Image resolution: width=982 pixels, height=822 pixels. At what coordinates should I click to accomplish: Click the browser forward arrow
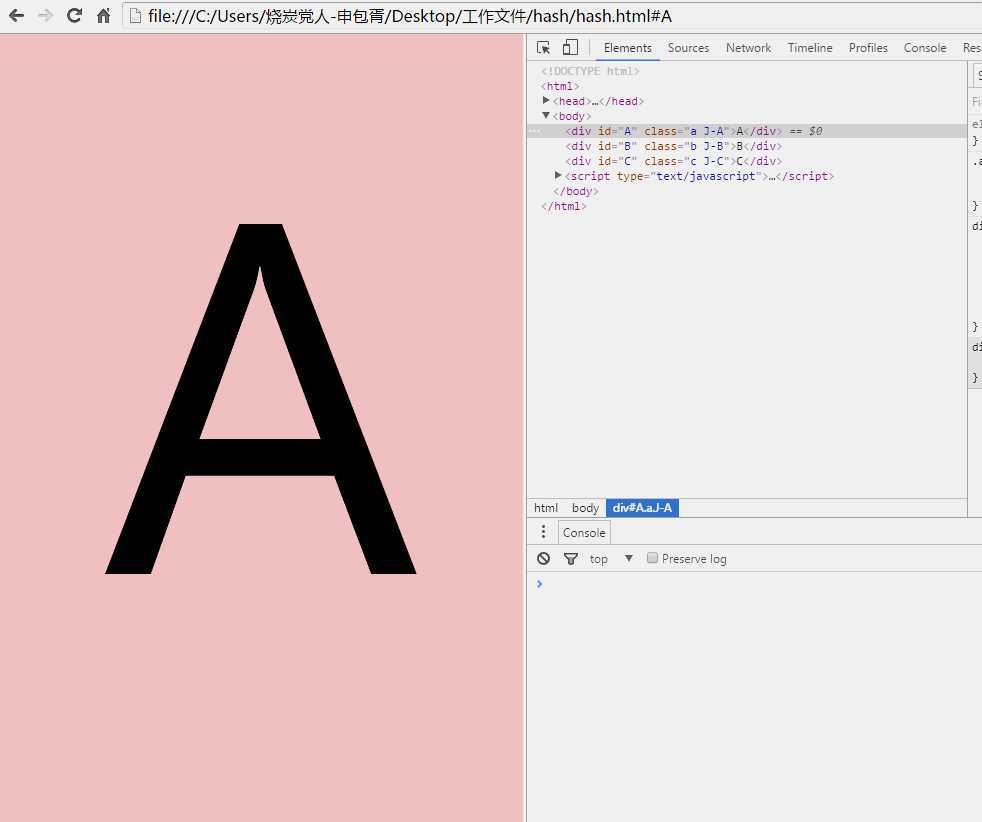tap(45, 16)
